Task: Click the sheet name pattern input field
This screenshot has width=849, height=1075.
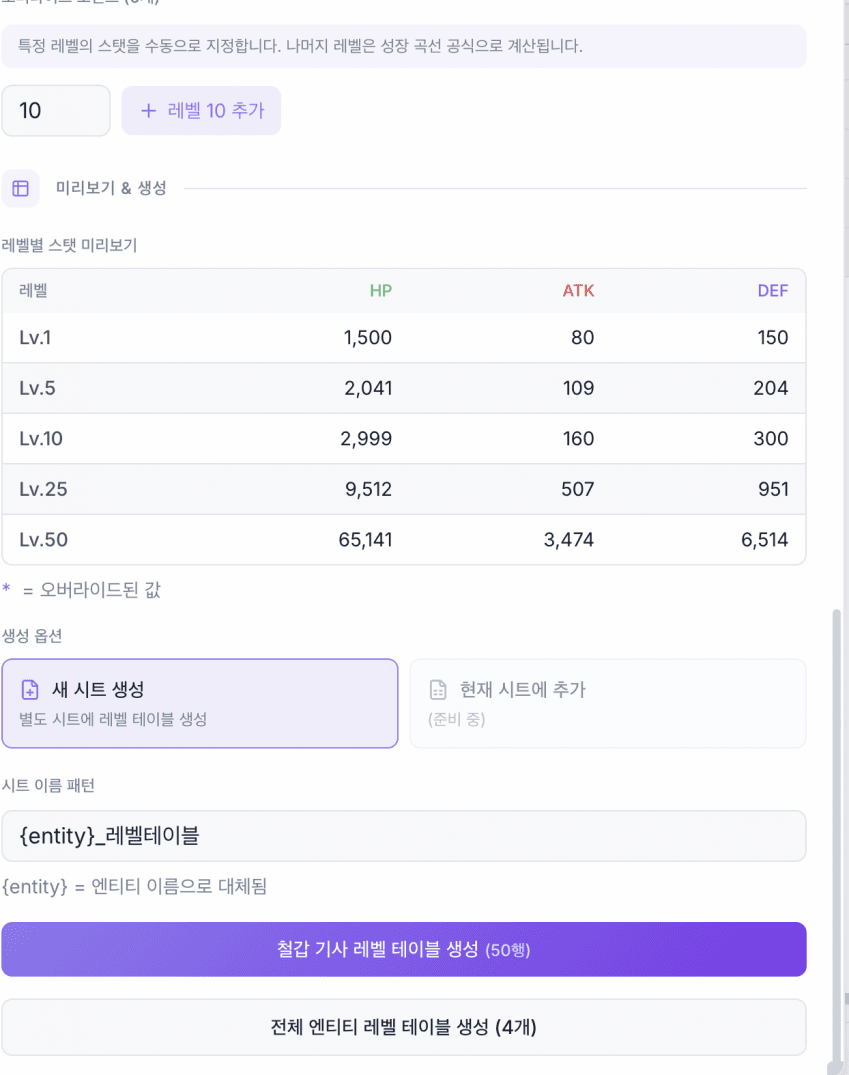Action: click(403, 836)
